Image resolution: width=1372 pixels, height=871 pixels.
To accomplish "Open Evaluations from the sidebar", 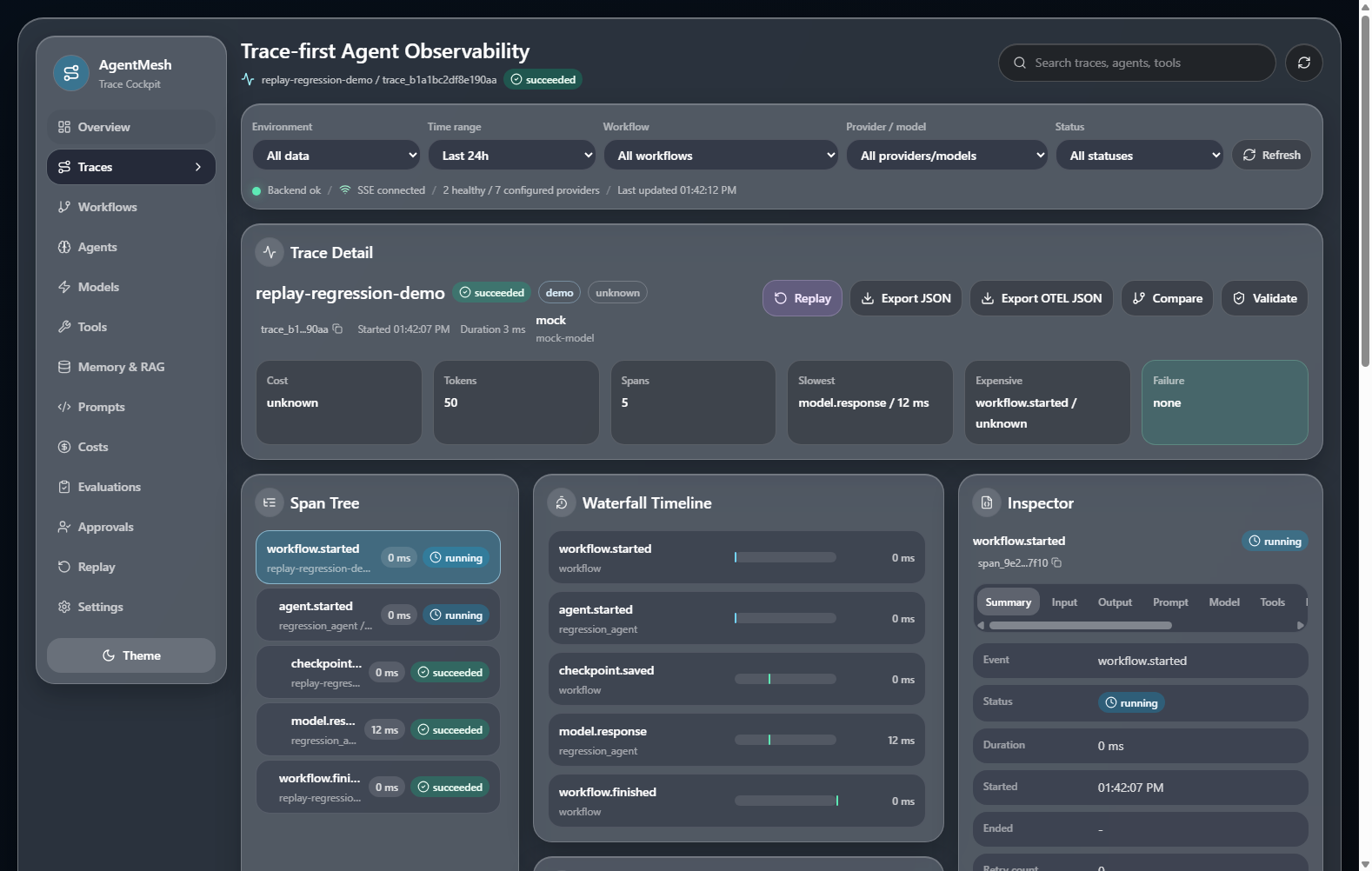I will [131, 487].
